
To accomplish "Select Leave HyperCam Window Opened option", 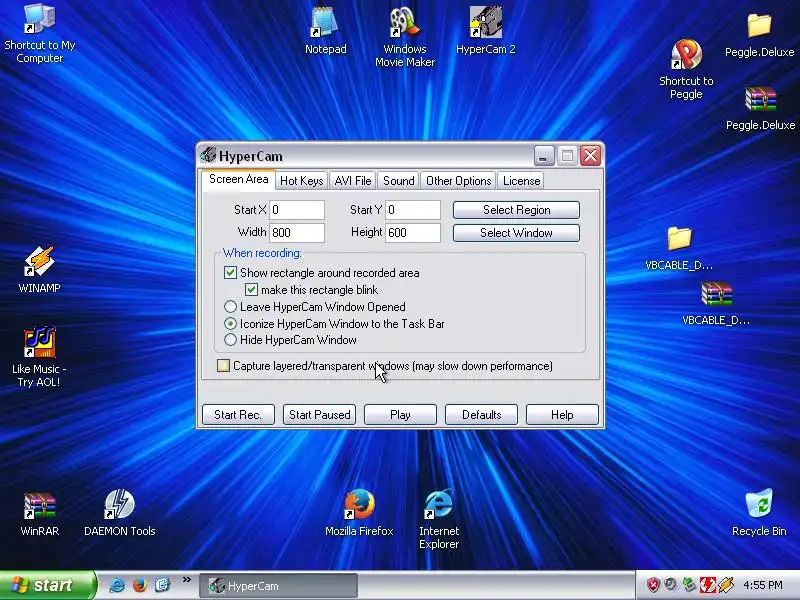I will point(230,307).
